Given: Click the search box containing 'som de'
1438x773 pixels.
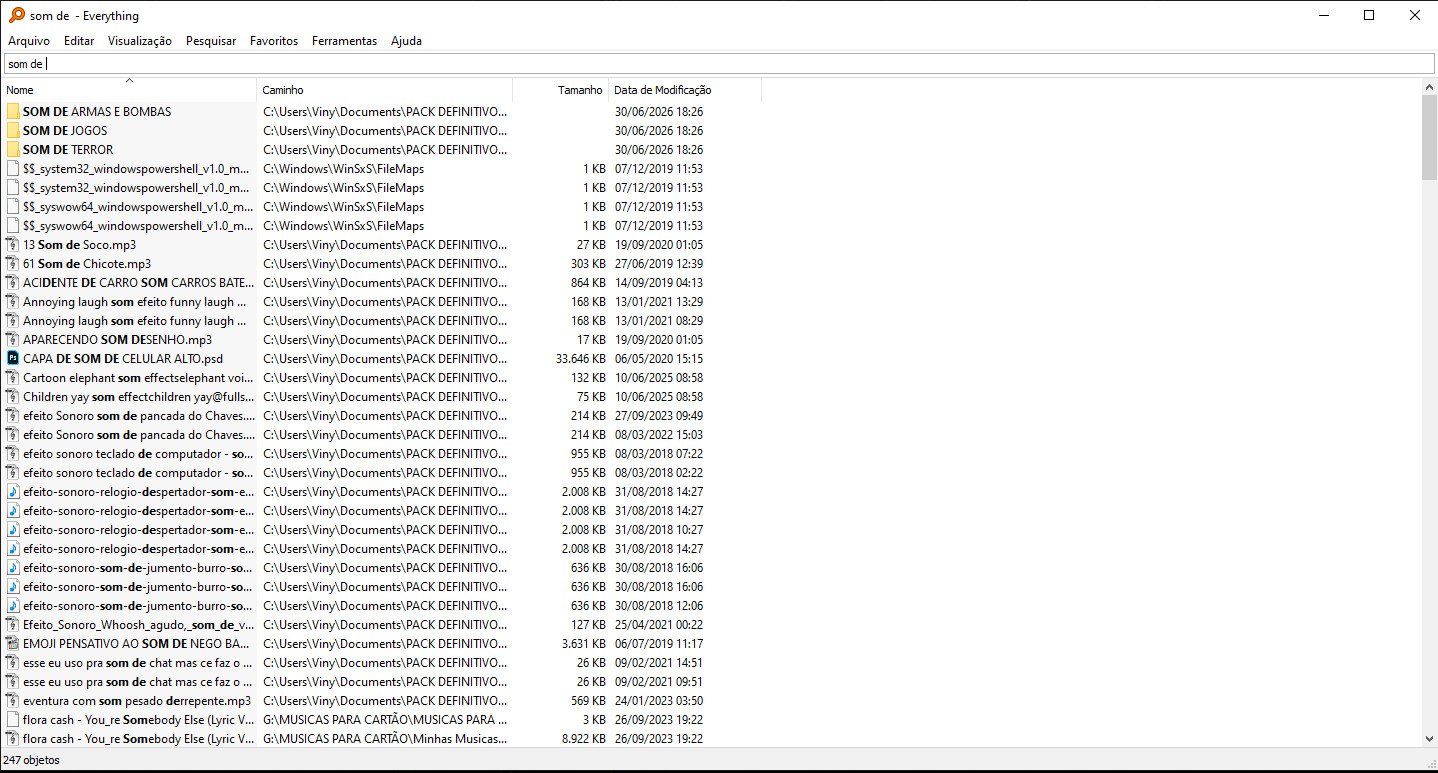Looking at the screenshot, I should [718, 64].
